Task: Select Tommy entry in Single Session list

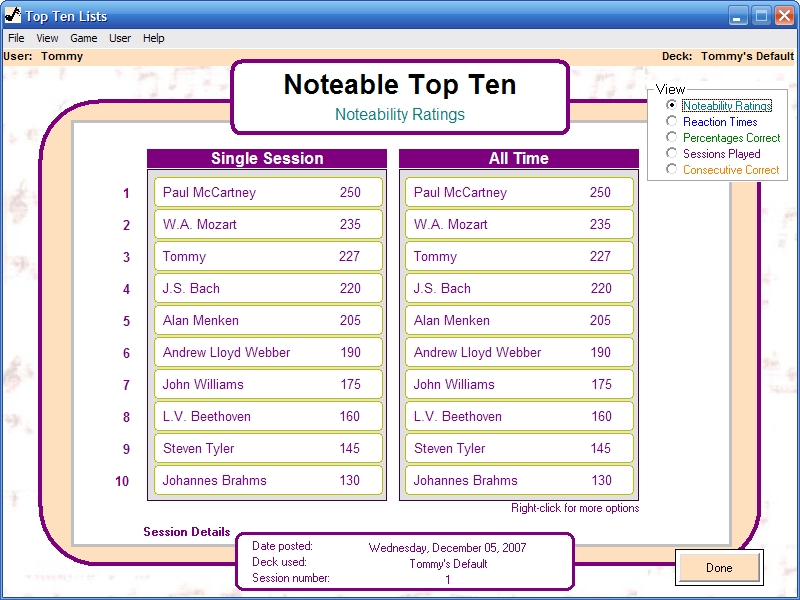Action: click(268, 256)
